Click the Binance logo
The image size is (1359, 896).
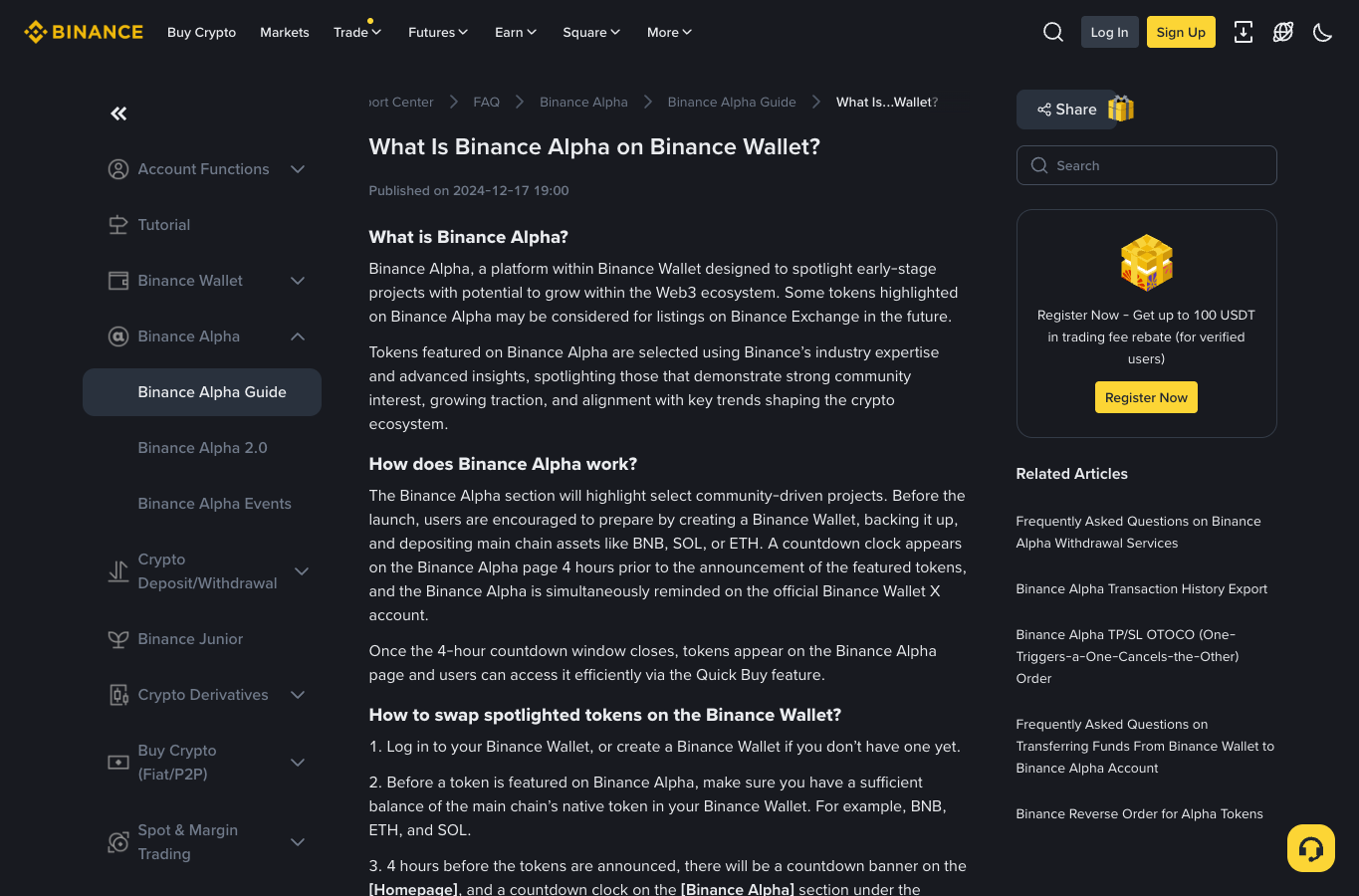[x=84, y=32]
